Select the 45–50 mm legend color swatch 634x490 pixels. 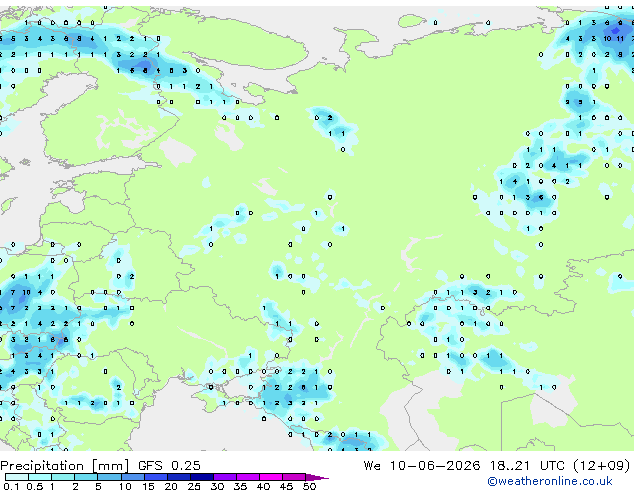pyautogui.click(x=294, y=477)
